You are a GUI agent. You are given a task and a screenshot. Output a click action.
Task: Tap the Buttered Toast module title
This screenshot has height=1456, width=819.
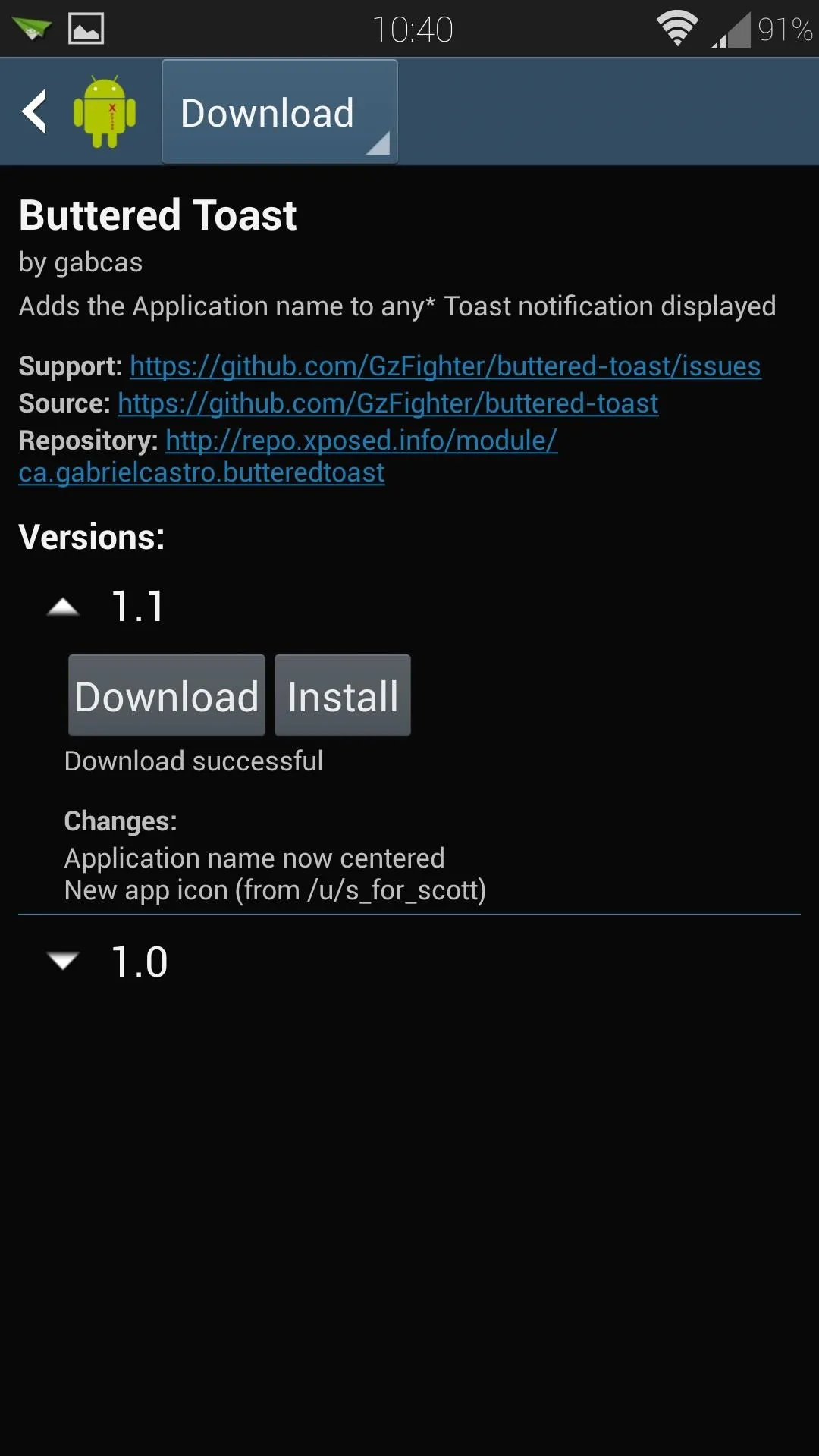(x=158, y=215)
